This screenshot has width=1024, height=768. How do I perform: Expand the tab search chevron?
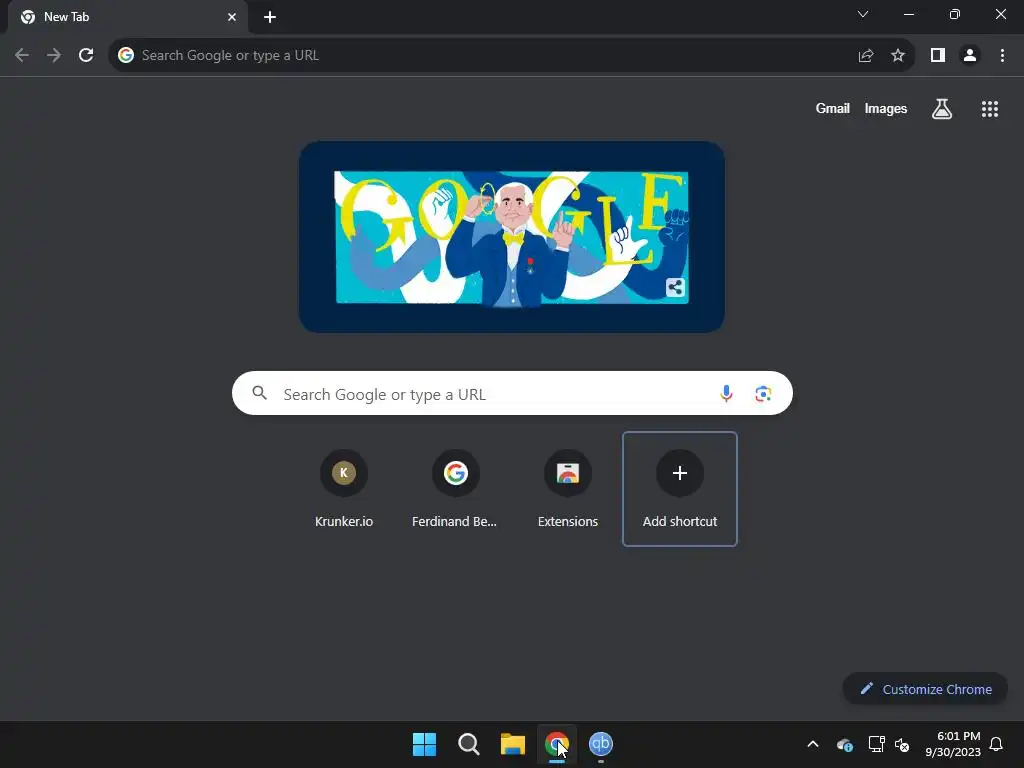click(x=863, y=14)
